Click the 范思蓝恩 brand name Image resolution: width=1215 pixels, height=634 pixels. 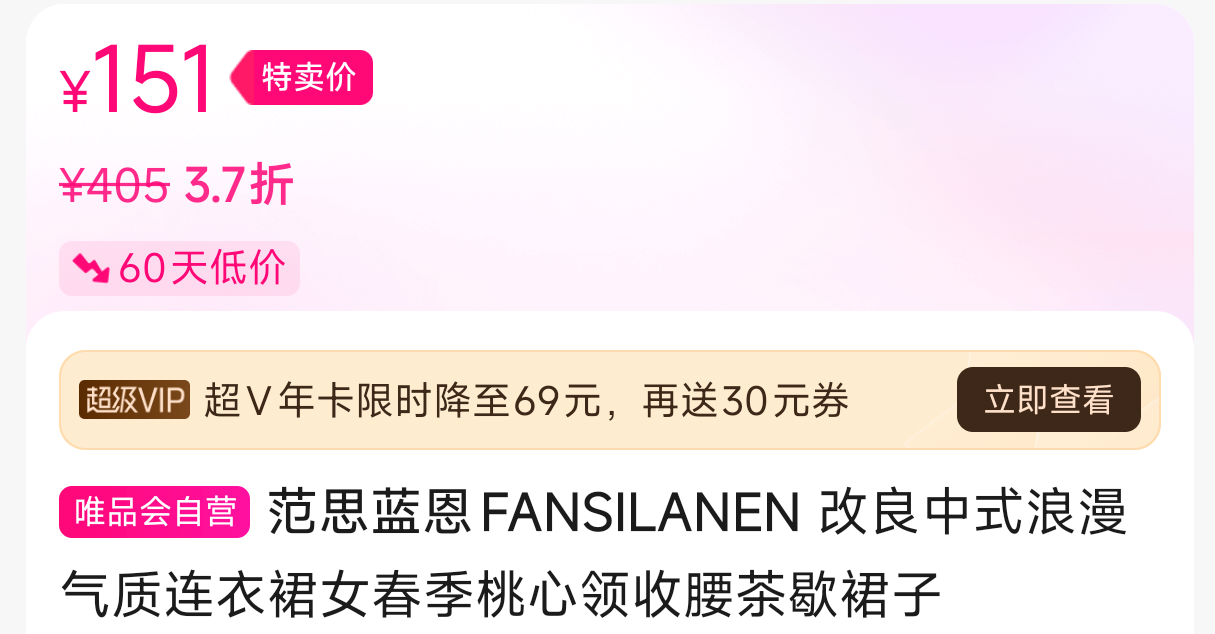click(x=369, y=513)
